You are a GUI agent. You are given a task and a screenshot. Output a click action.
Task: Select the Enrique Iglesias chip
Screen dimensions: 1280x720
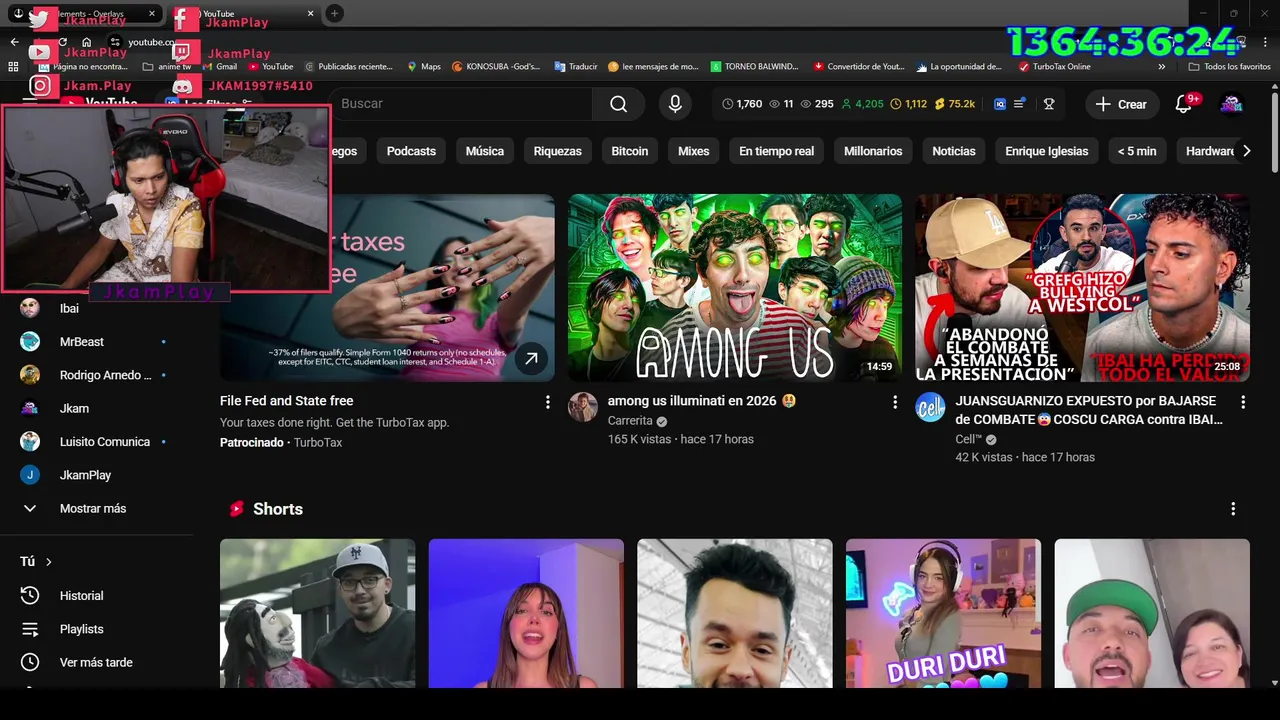point(1047,151)
